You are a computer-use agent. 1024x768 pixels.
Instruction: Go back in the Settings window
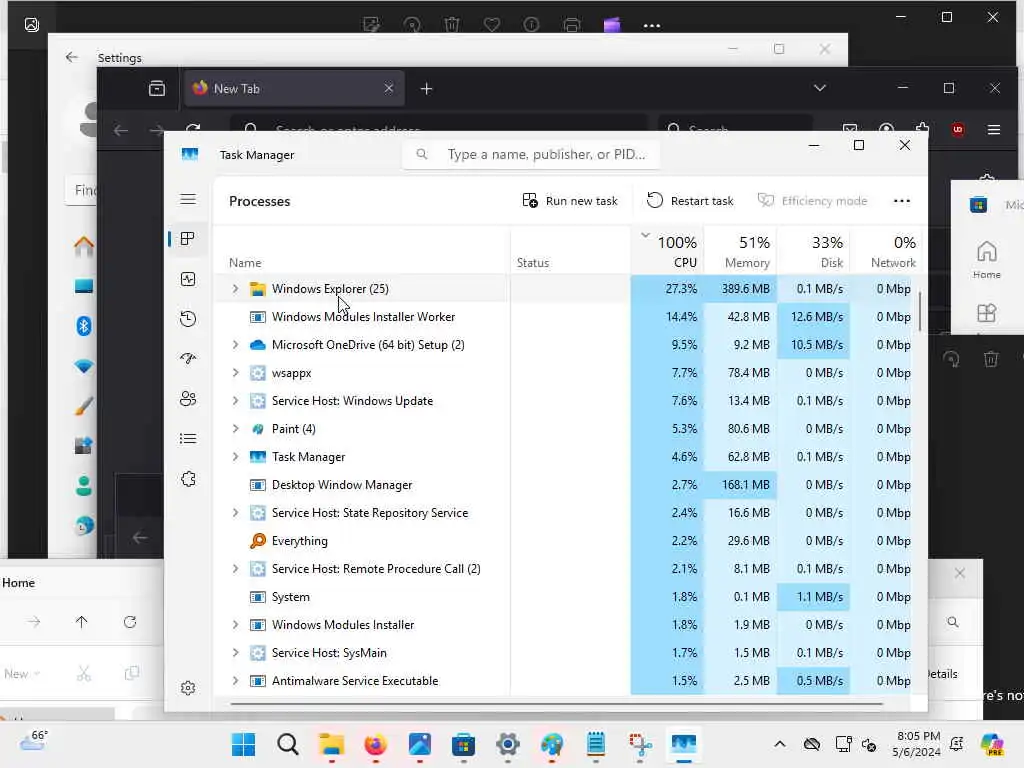(x=72, y=57)
